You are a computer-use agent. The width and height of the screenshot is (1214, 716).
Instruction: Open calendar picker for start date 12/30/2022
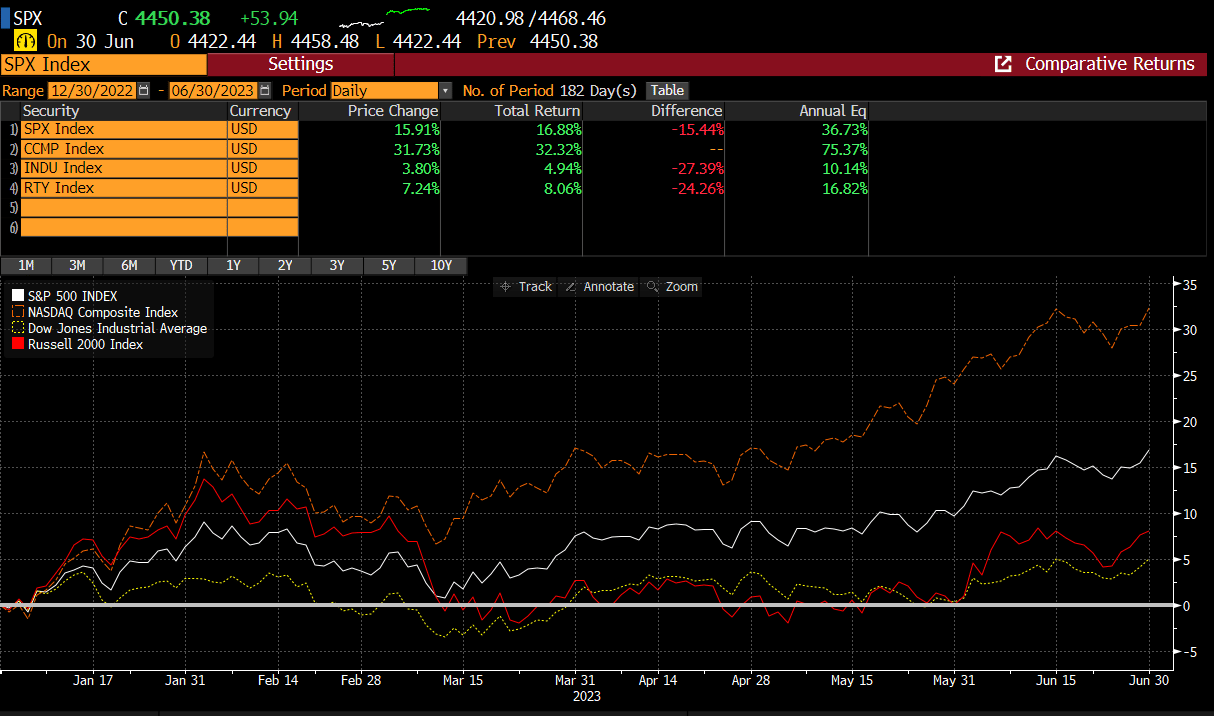pyautogui.click(x=144, y=90)
